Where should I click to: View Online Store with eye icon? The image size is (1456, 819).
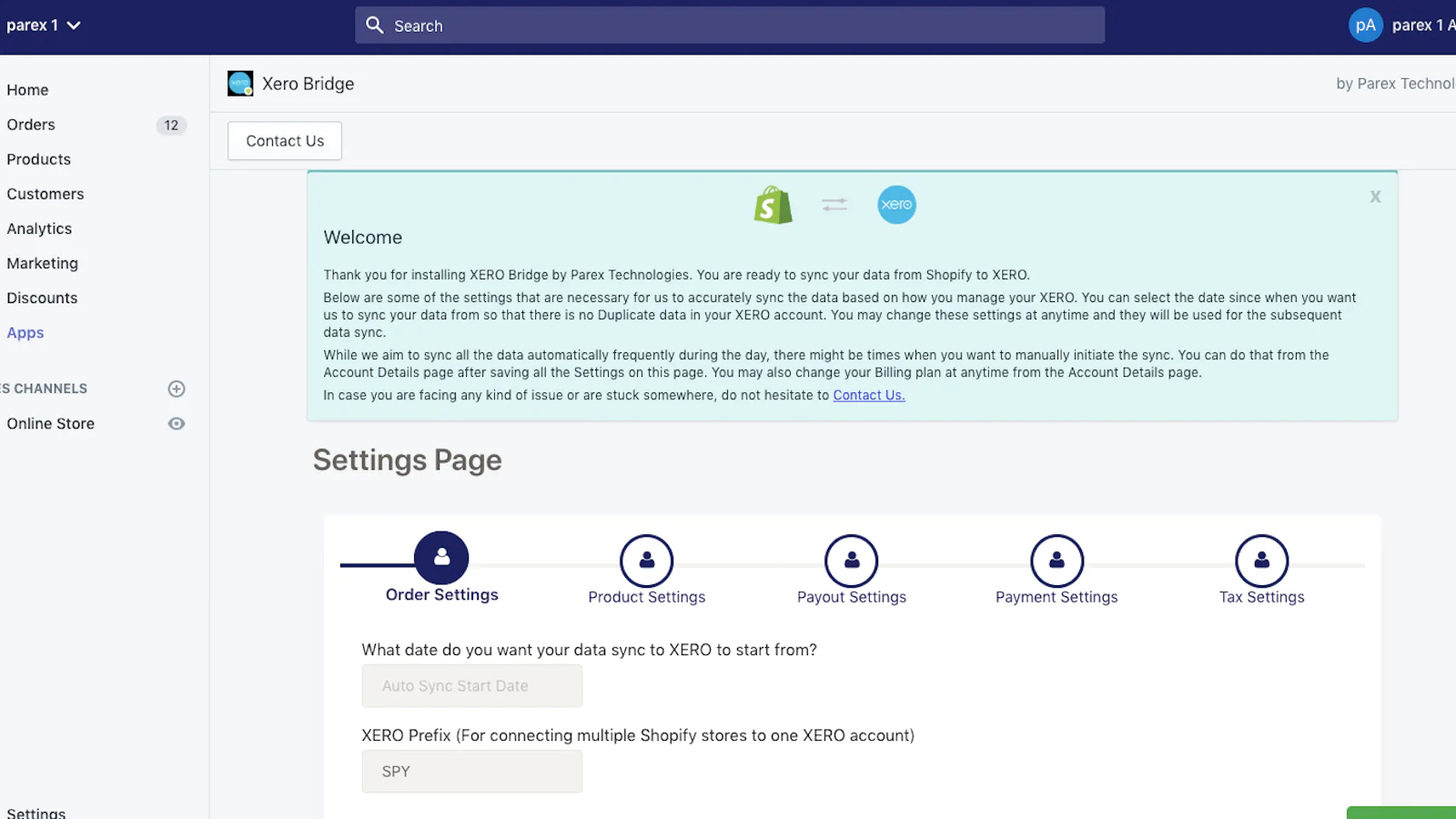coord(177,424)
